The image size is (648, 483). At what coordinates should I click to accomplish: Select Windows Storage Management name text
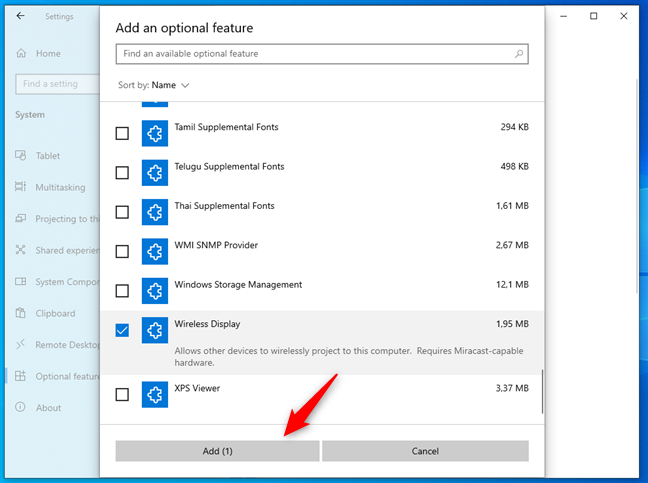[x=238, y=285]
